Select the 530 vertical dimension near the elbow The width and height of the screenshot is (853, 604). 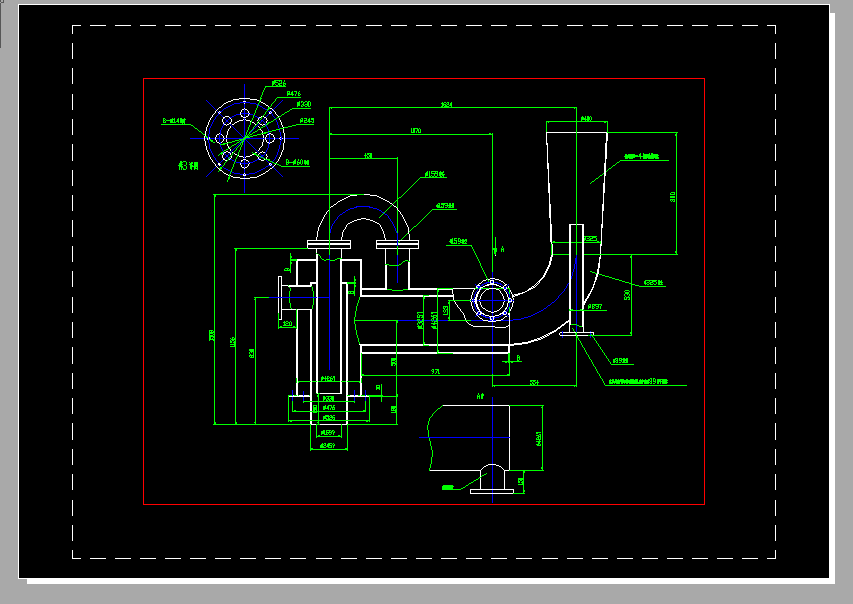tap(627, 294)
